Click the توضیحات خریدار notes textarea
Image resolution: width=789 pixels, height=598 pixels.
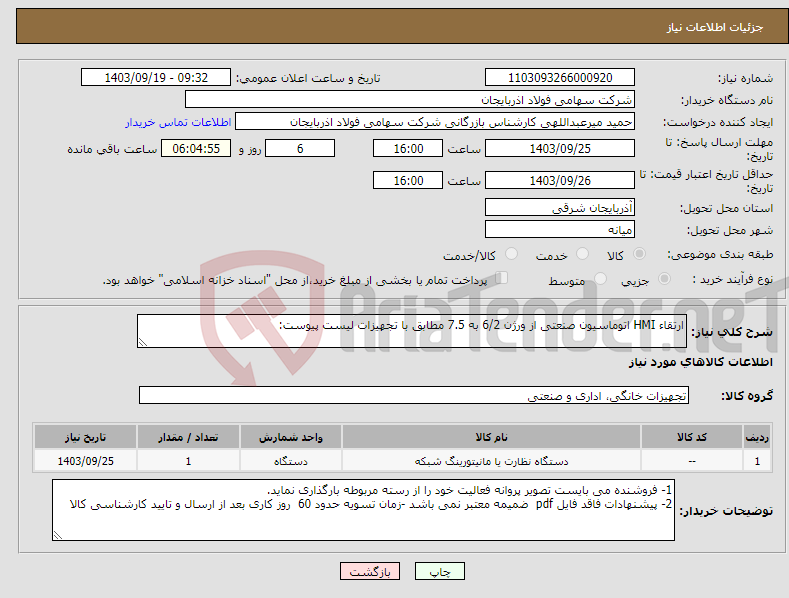click(x=363, y=510)
